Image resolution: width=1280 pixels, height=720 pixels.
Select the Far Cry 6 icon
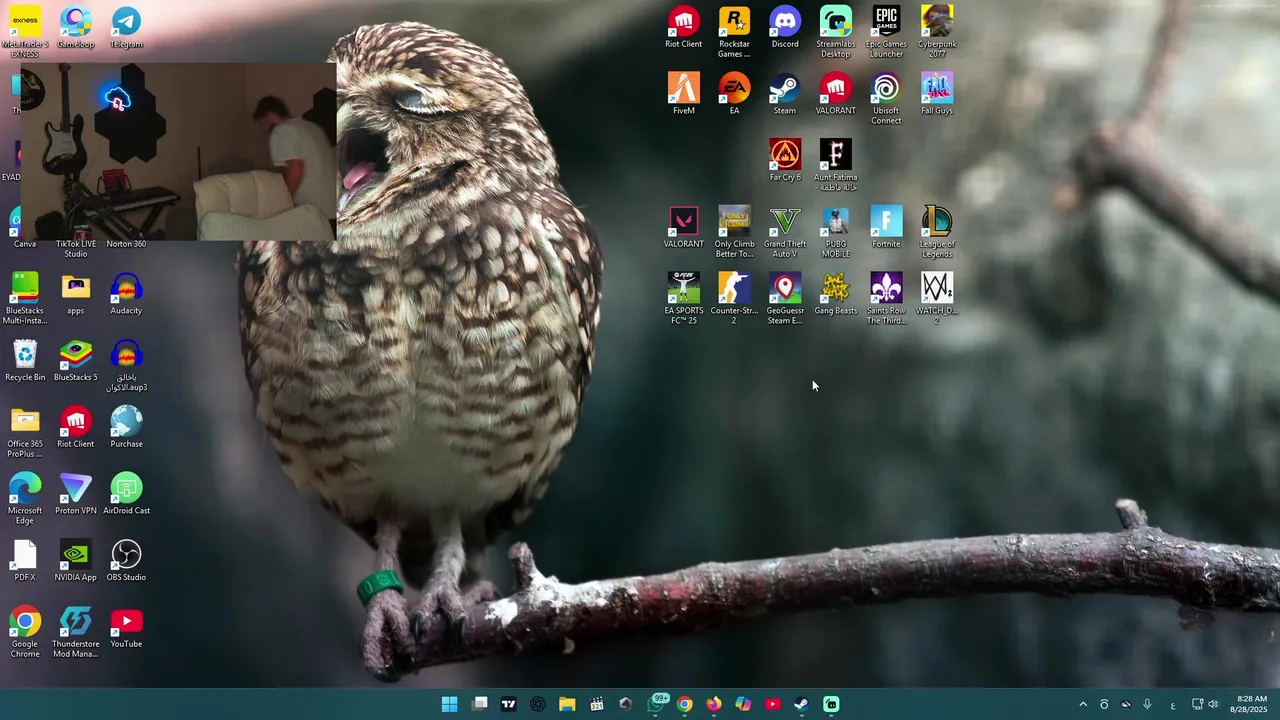[785, 160]
